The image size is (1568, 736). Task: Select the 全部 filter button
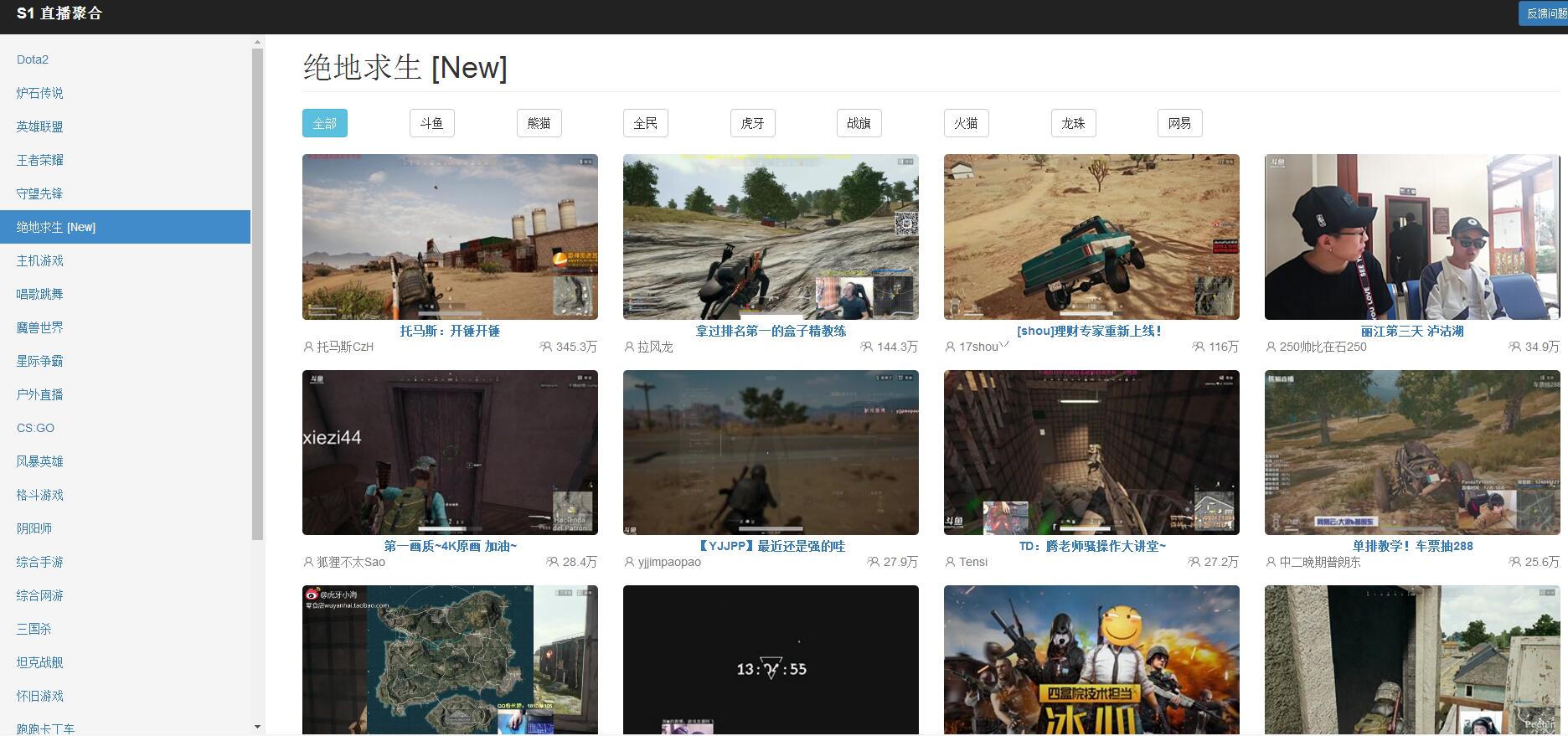coord(324,123)
